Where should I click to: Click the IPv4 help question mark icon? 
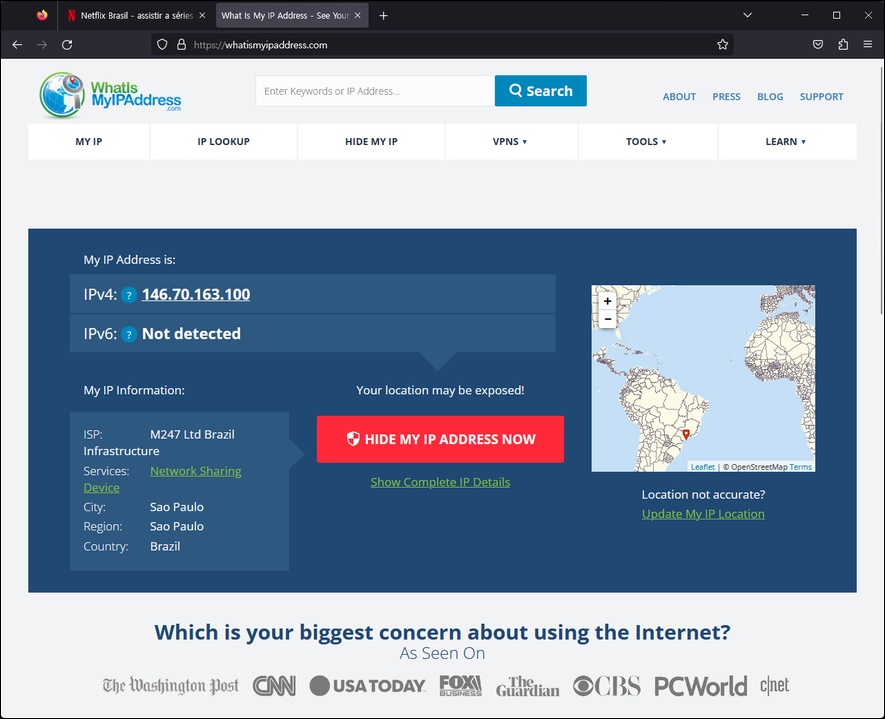click(x=129, y=295)
